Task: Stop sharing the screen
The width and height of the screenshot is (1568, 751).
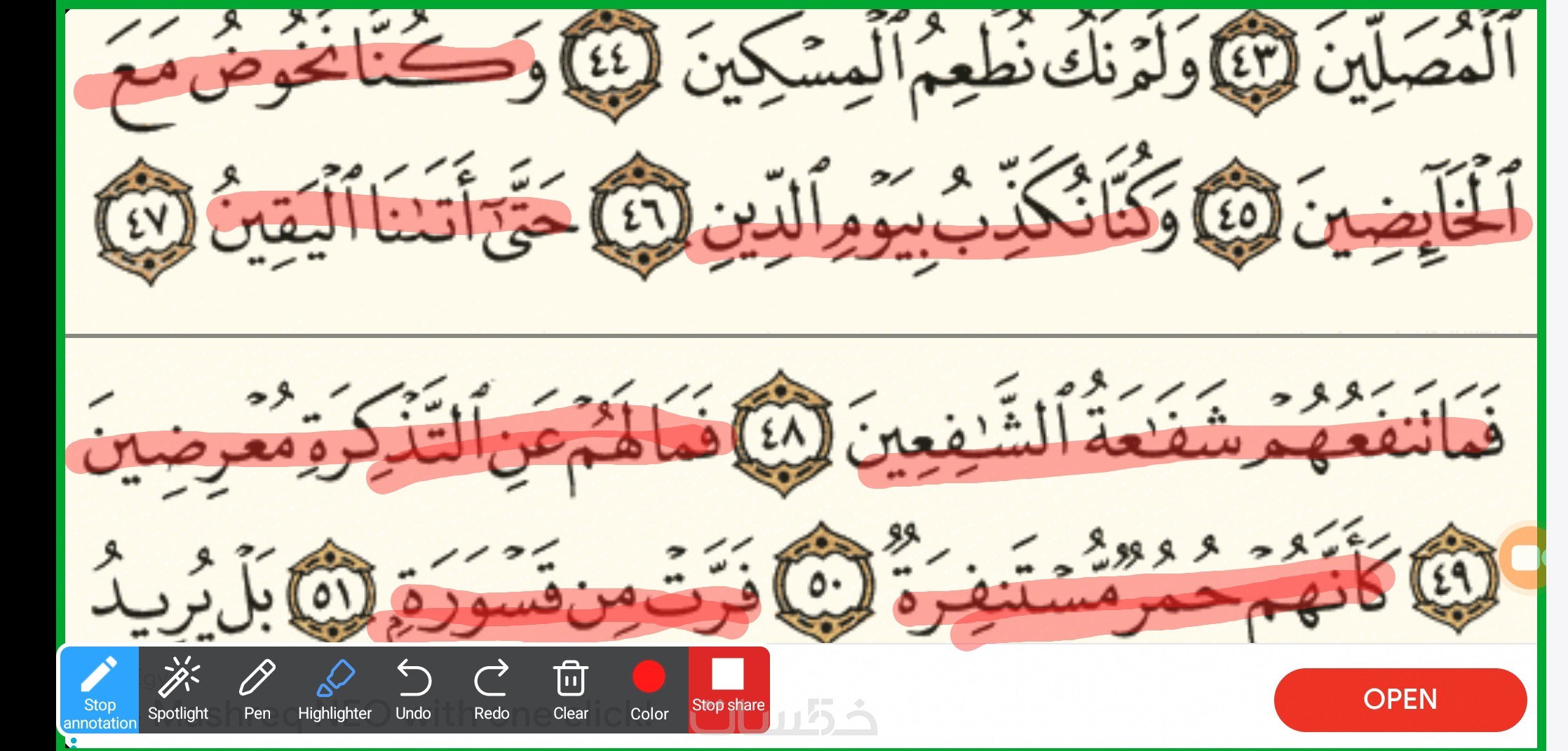Action: 729,691
